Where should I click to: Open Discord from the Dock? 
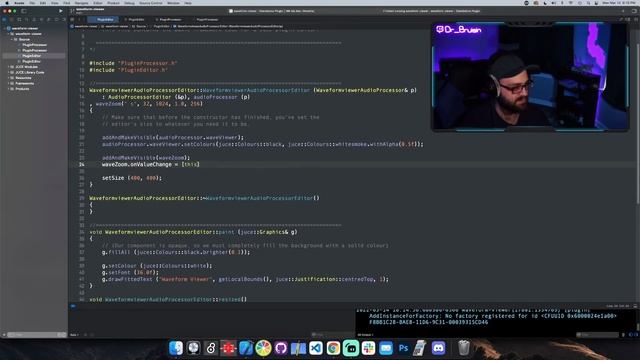point(438,348)
